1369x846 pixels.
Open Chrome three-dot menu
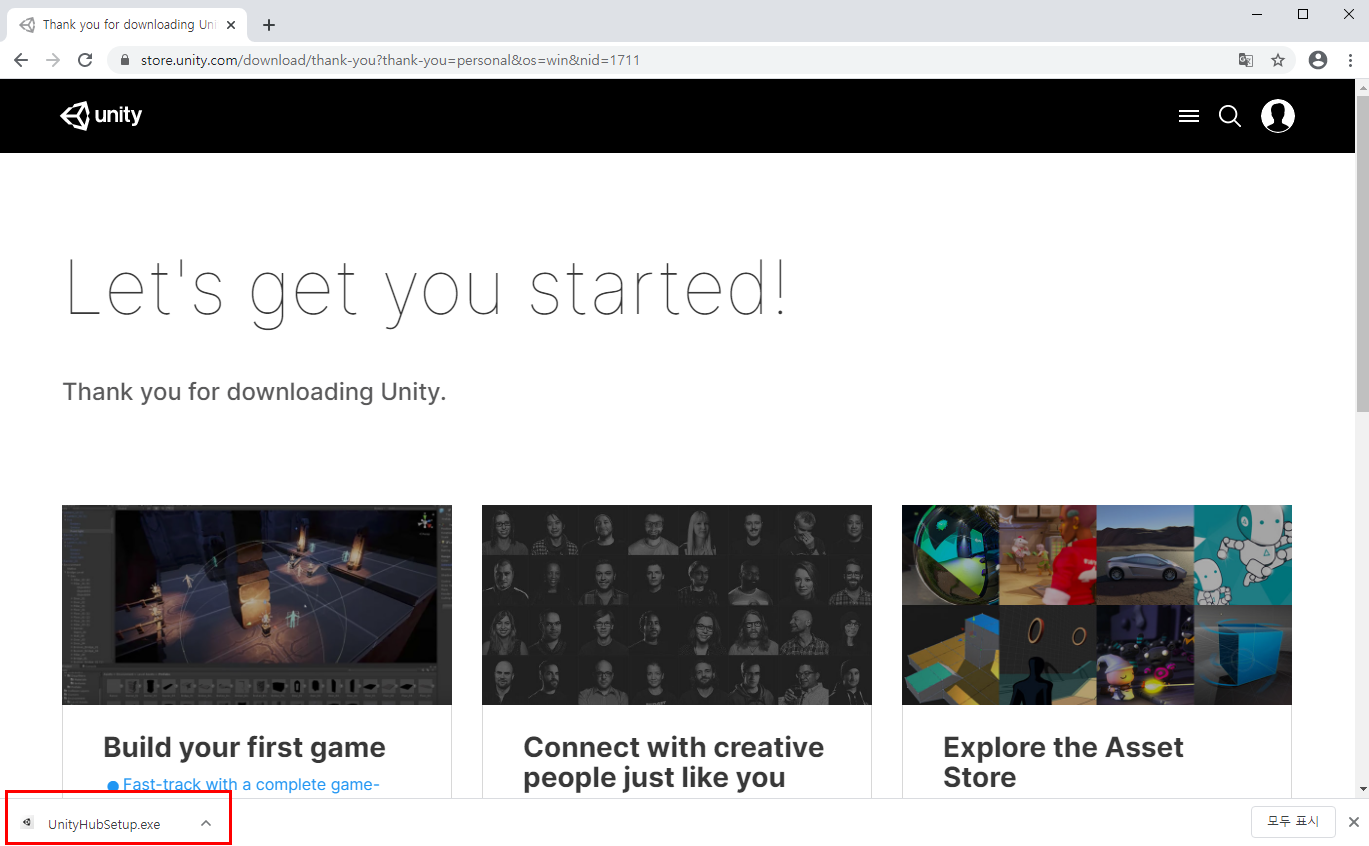pos(1350,60)
